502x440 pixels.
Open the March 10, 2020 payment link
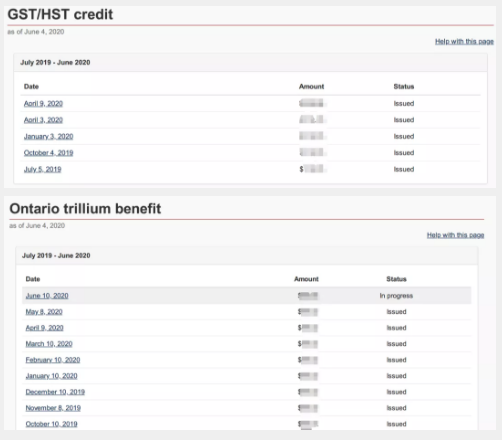[49, 344]
